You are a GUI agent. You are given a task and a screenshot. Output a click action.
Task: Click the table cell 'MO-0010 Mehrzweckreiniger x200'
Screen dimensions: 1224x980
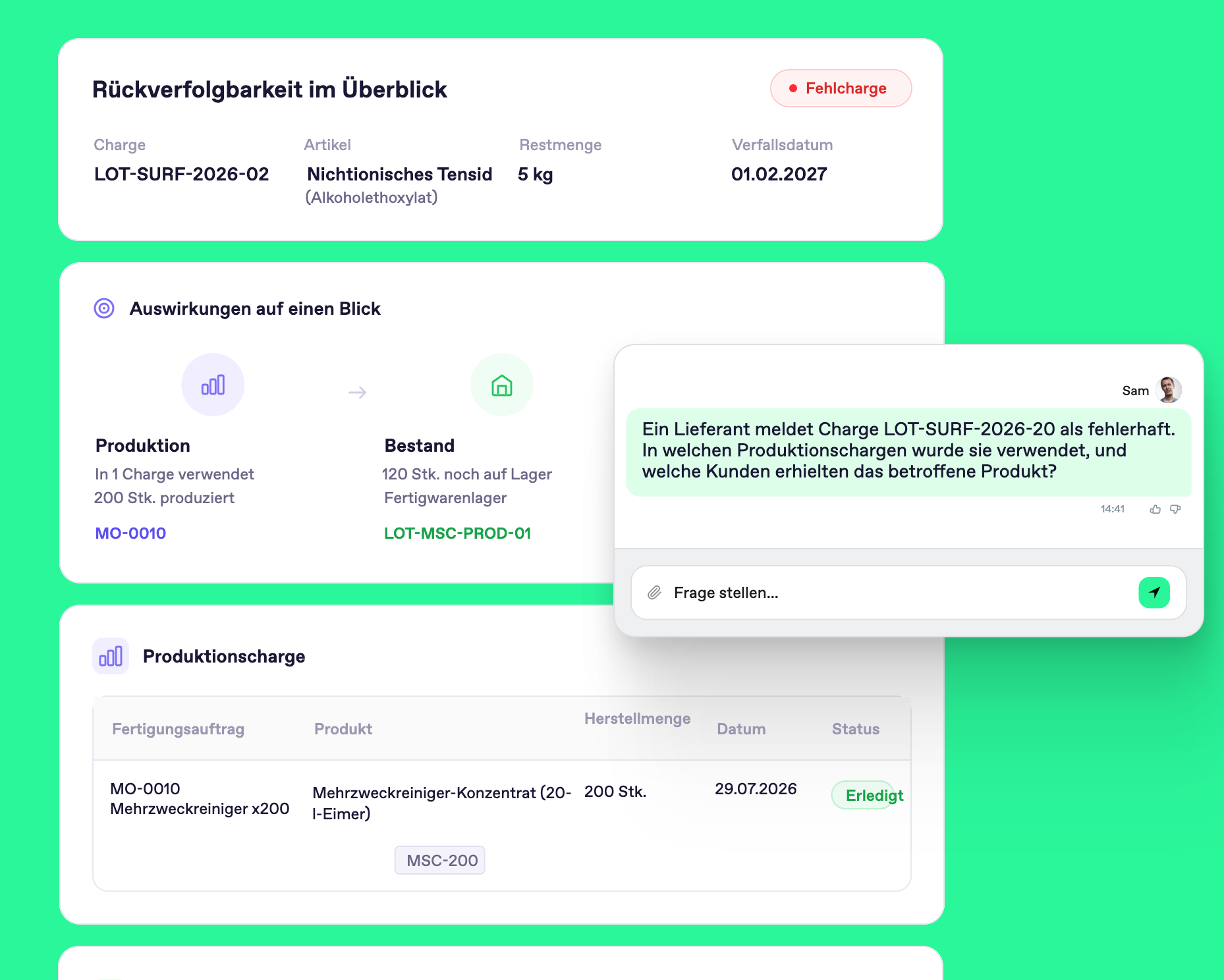click(200, 798)
